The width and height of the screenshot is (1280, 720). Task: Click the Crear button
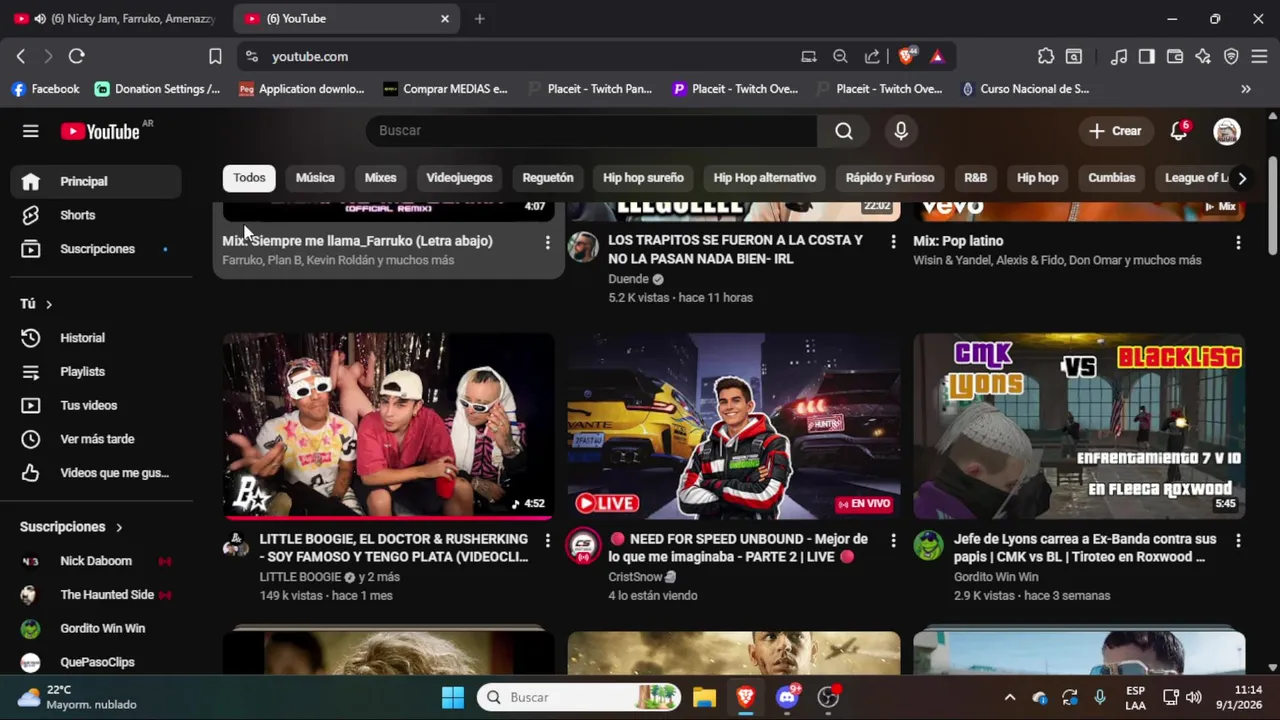[x=1115, y=131]
